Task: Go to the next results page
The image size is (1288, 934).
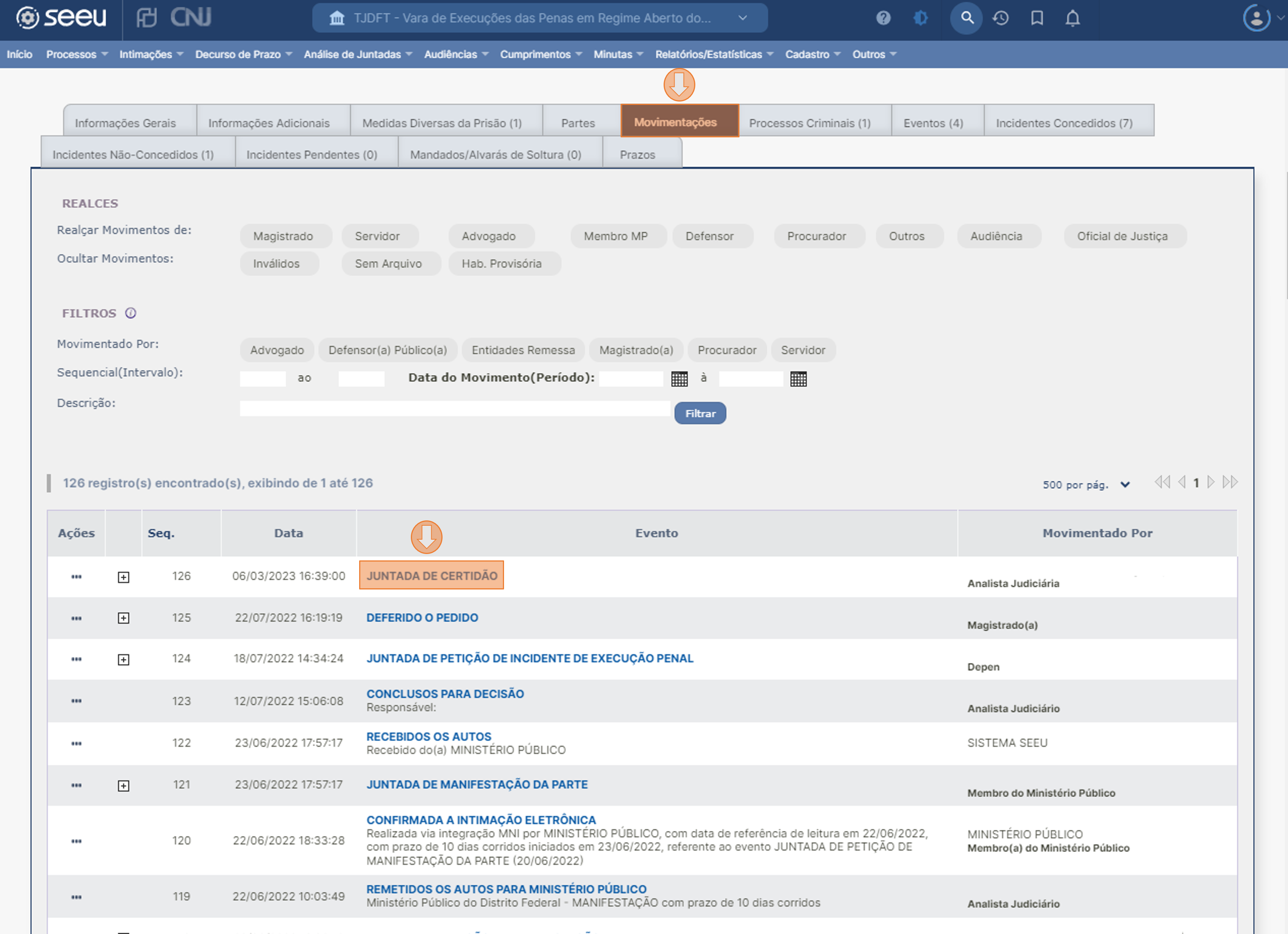Action: click(x=1210, y=482)
